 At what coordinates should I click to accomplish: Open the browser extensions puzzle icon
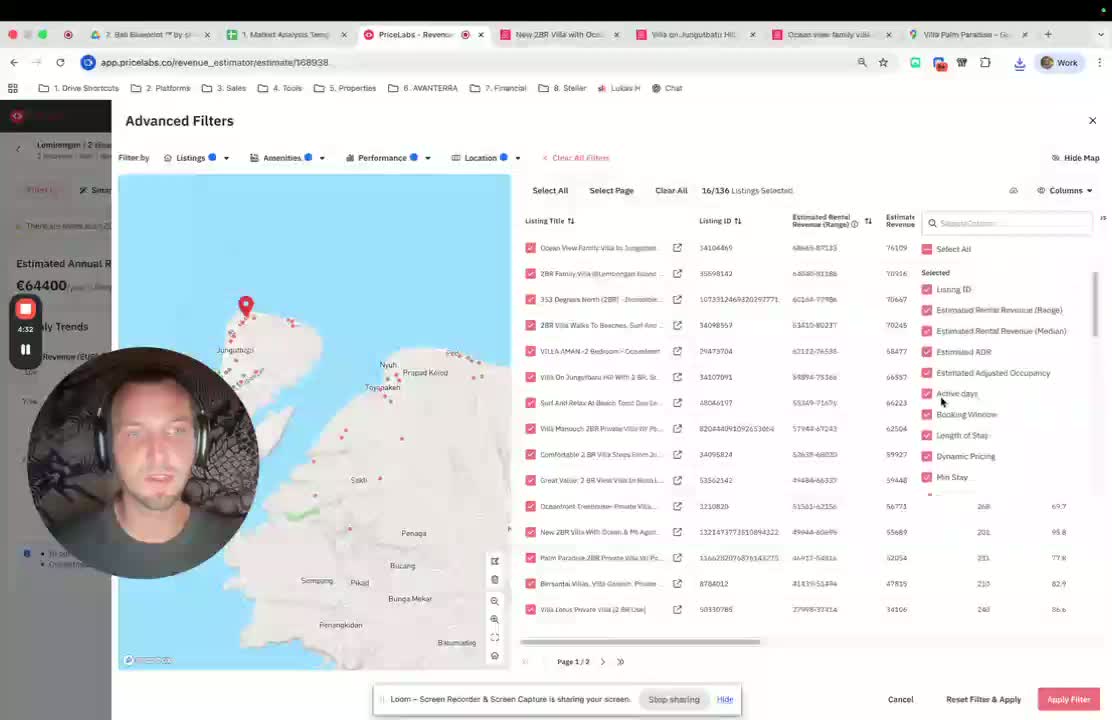(985, 62)
